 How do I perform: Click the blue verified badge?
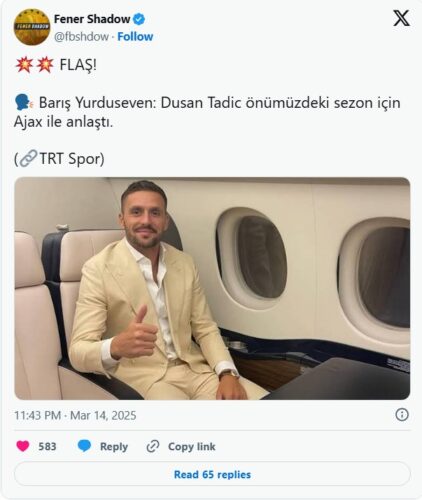[139, 19]
